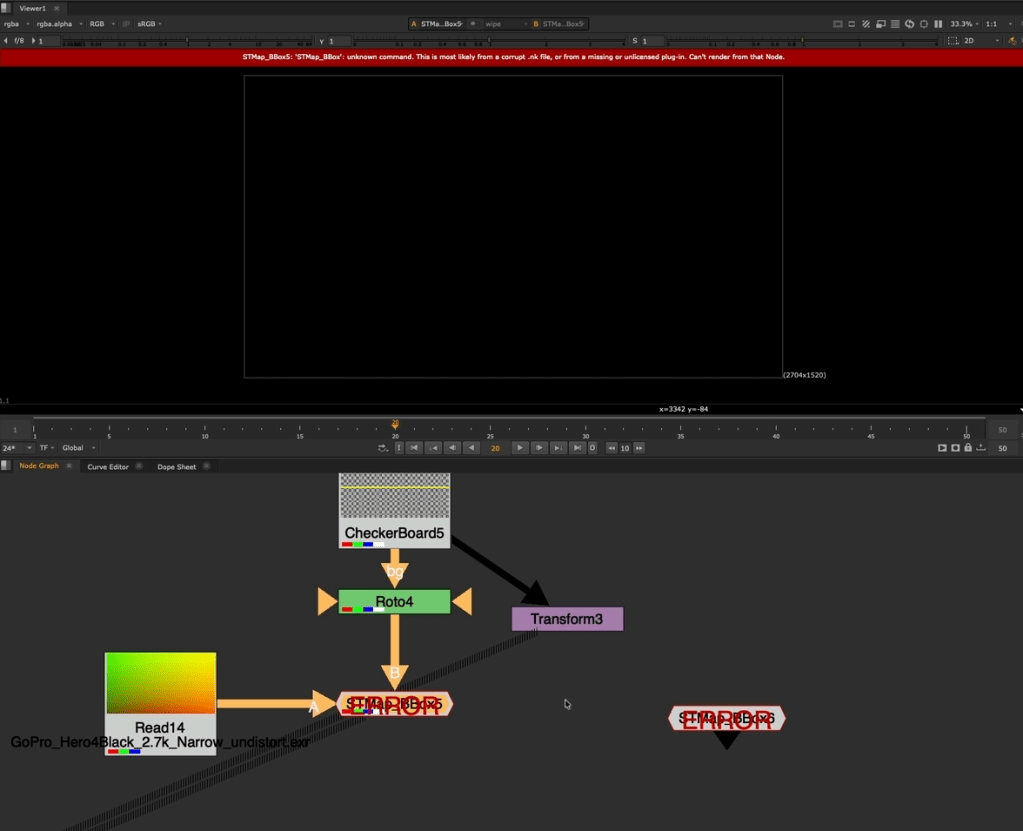The image size is (1023, 831).
Task: Decrease viewer gain f-stop arrow
Action: [x=6, y=40]
